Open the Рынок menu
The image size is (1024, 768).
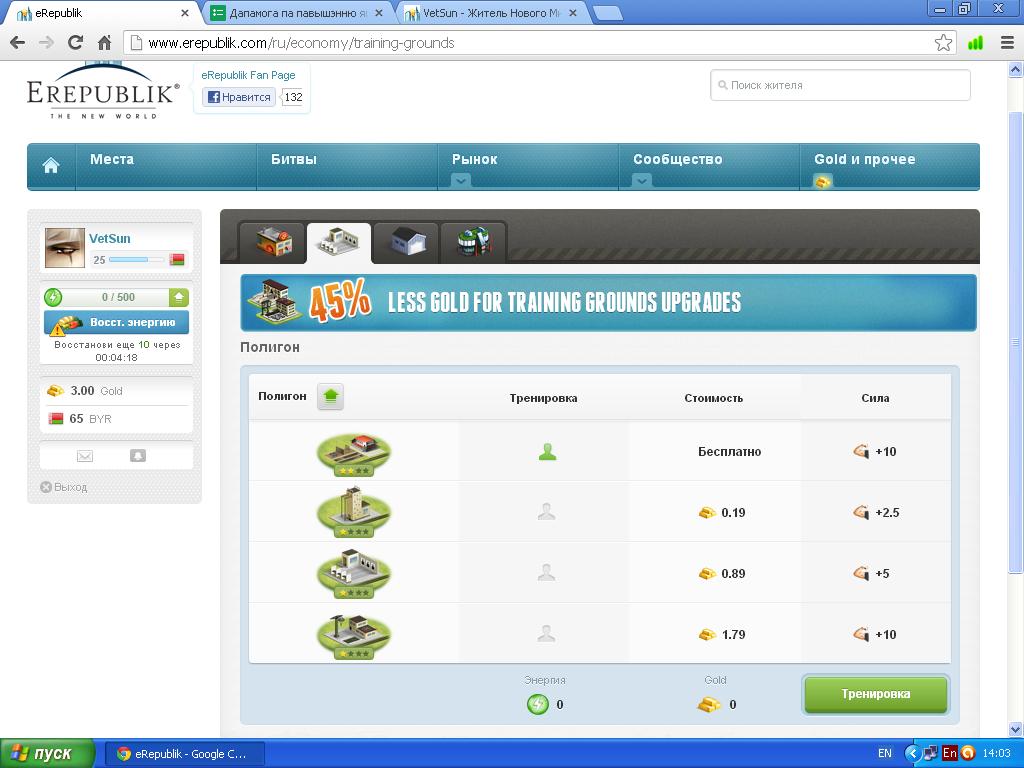coord(475,159)
